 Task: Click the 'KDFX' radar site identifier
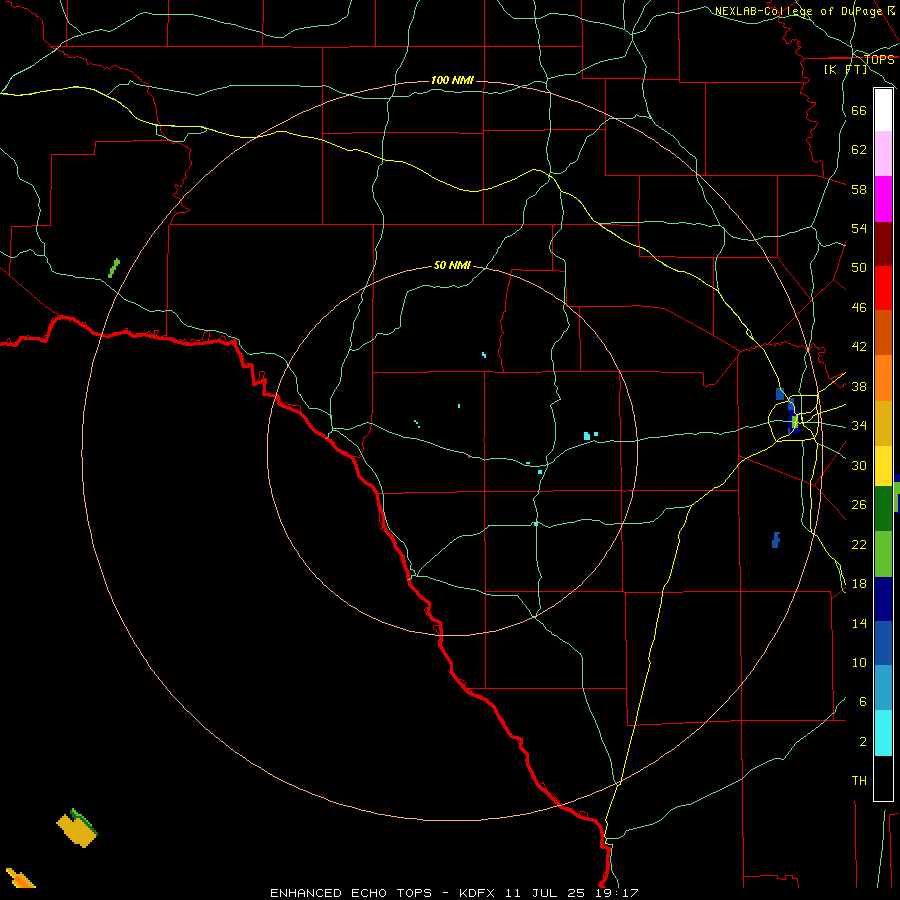tap(479, 893)
